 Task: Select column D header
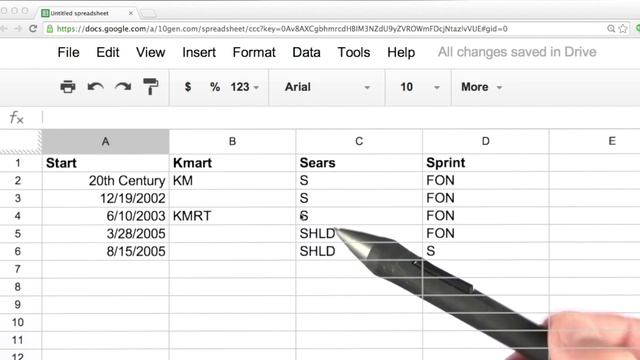point(486,142)
